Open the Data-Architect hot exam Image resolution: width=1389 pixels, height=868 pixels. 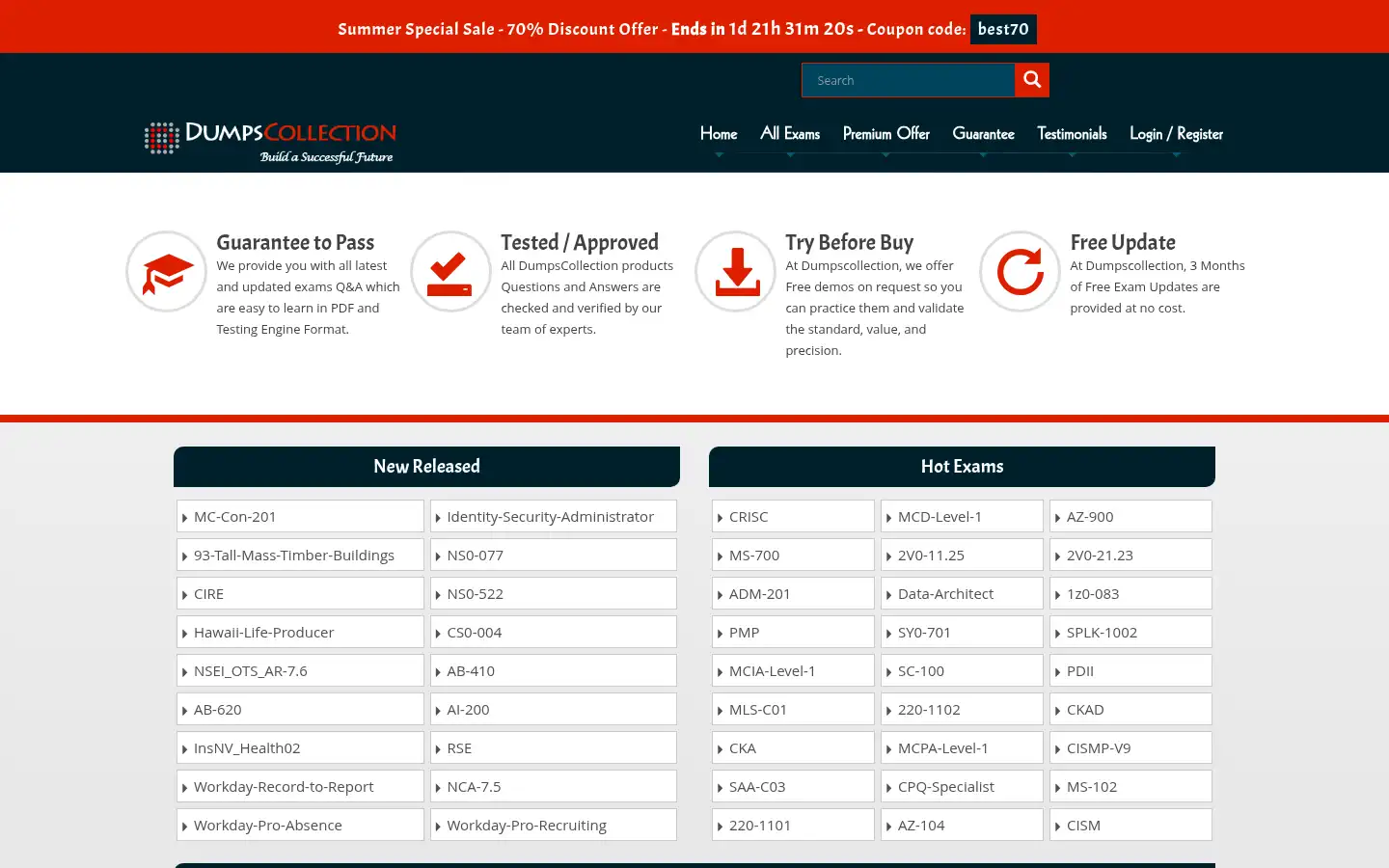[x=962, y=593]
